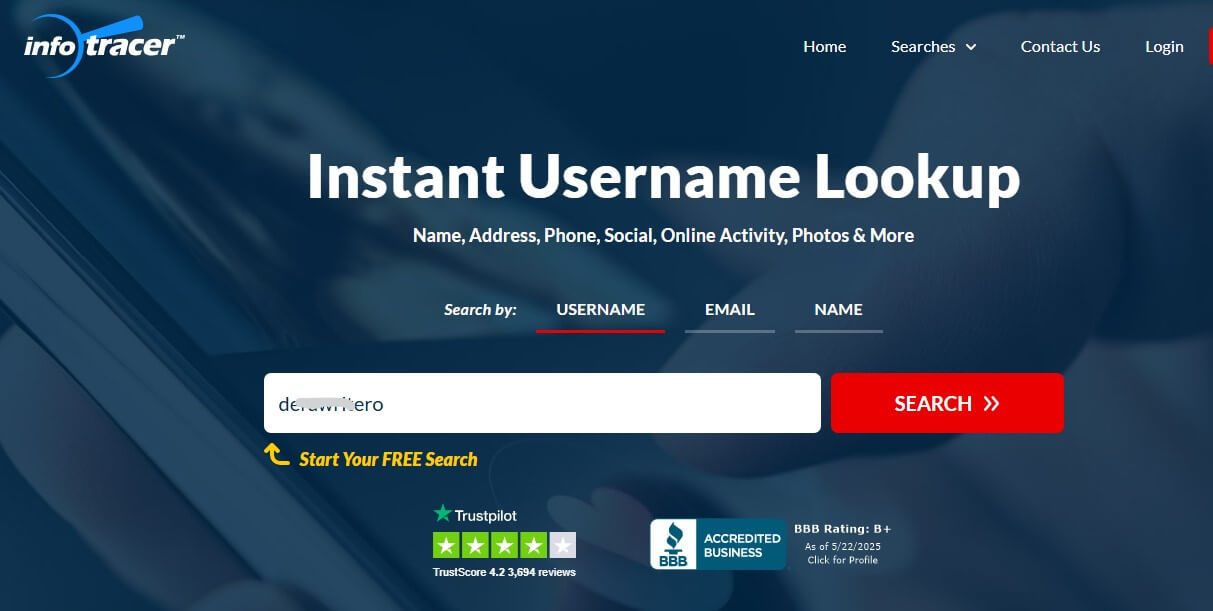The image size is (1213, 611).
Task: Click the double-chevron arrows on SEARCH button
Action: click(991, 403)
